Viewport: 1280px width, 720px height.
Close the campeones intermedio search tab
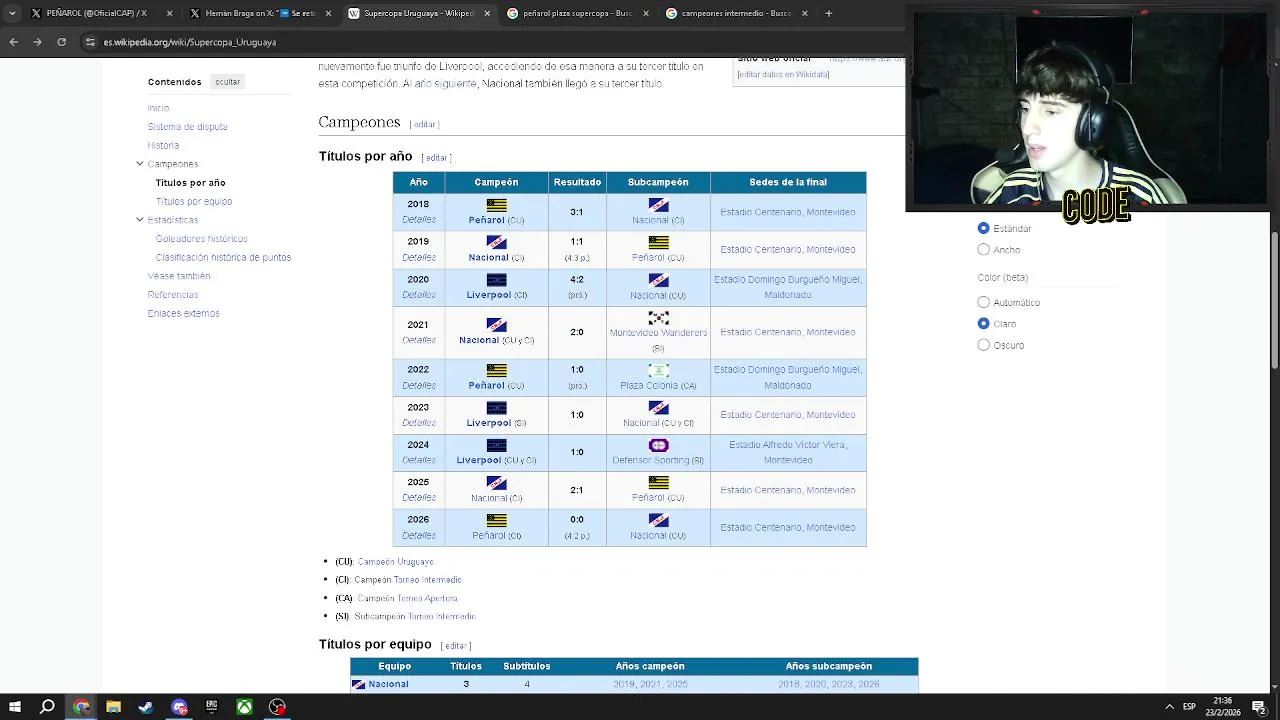(805, 13)
